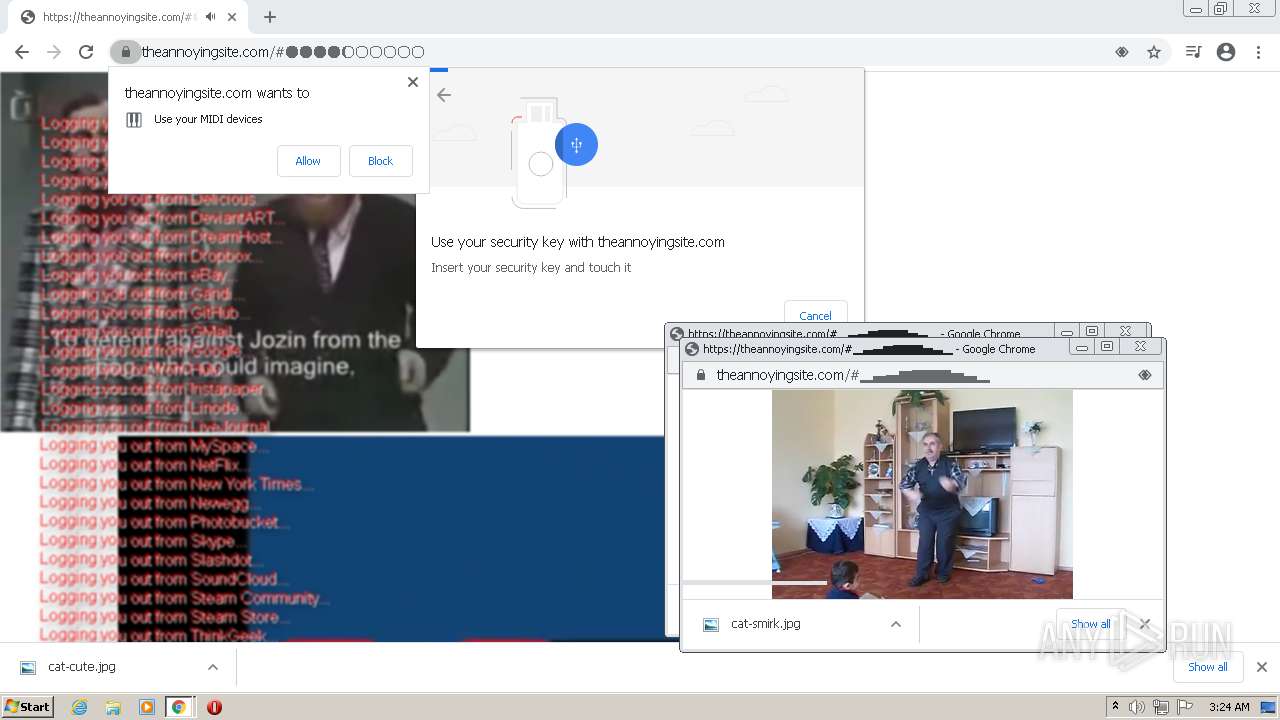Viewport: 1280px width, 720px height.
Task: Click the forward arrow in main Chrome toolbar
Action: [x=54, y=52]
